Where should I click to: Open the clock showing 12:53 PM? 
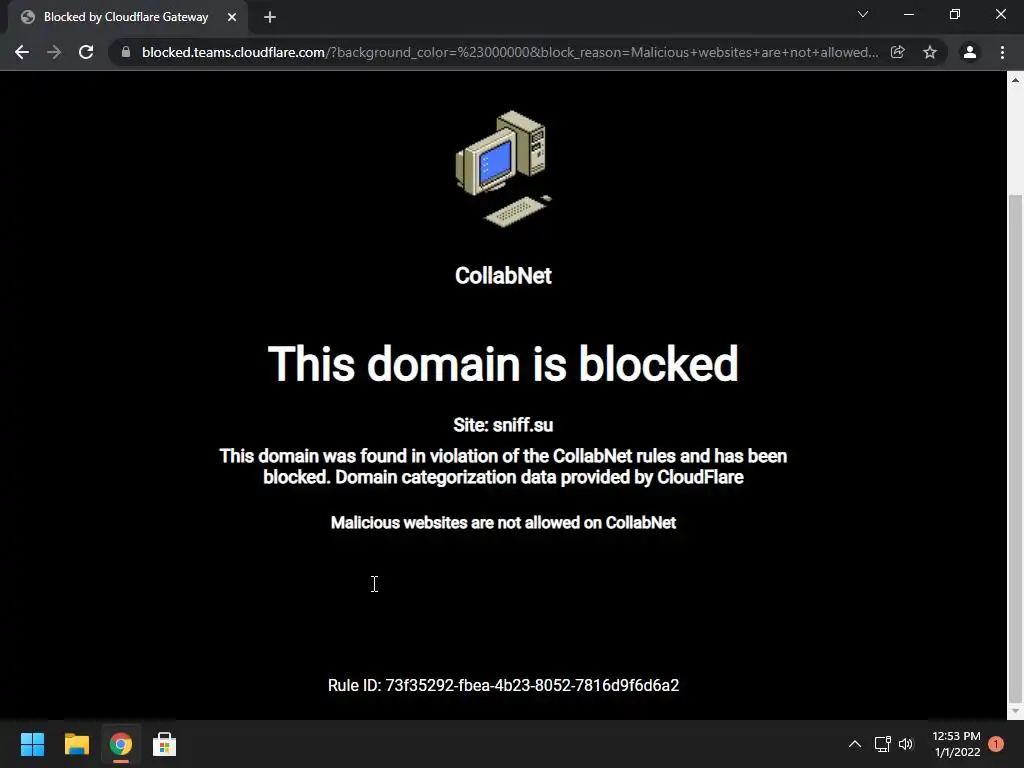click(x=957, y=744)
